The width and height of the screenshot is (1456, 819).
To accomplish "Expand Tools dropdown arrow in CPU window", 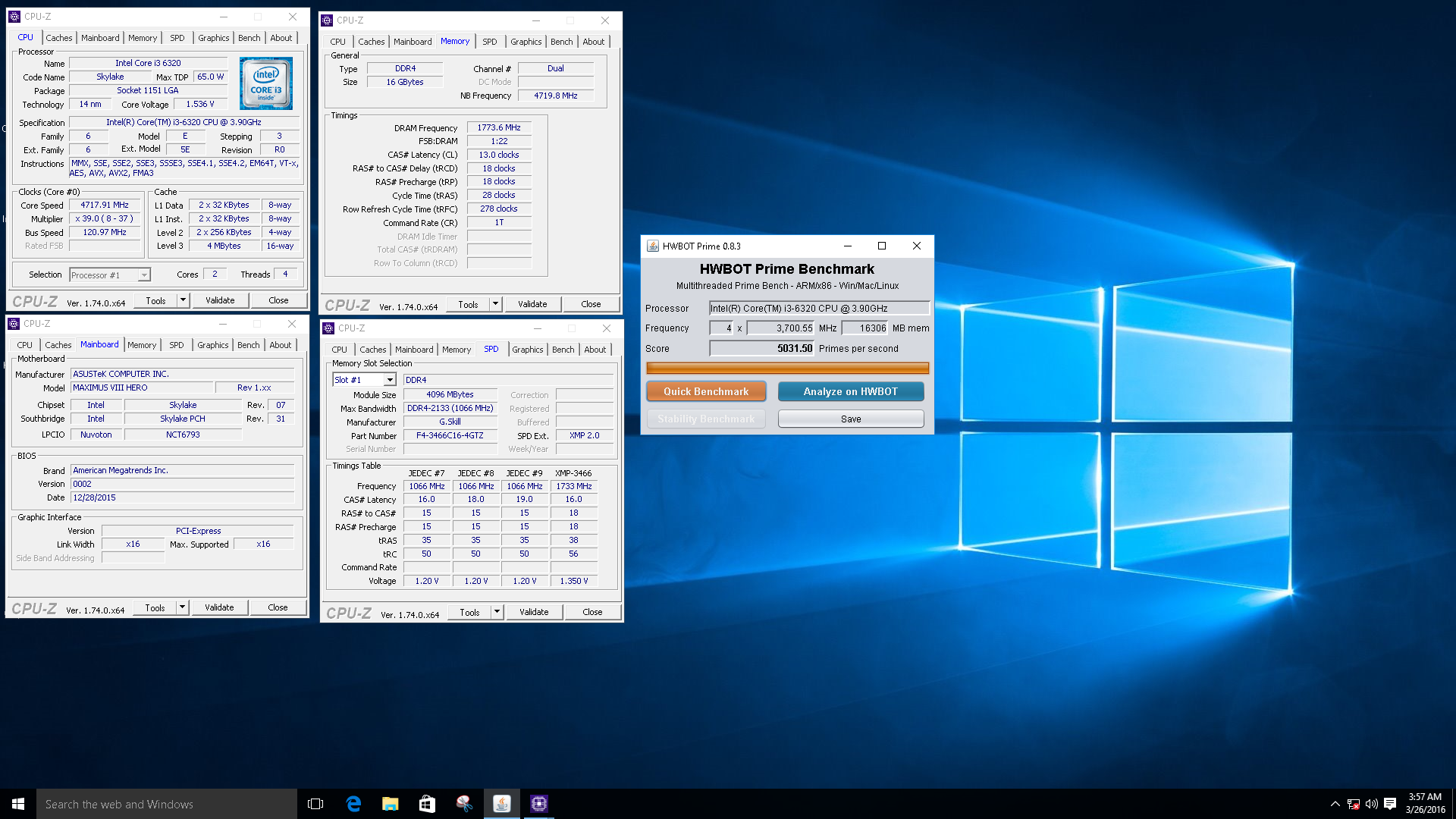I will pyautogui.click(x=183, y=300).
